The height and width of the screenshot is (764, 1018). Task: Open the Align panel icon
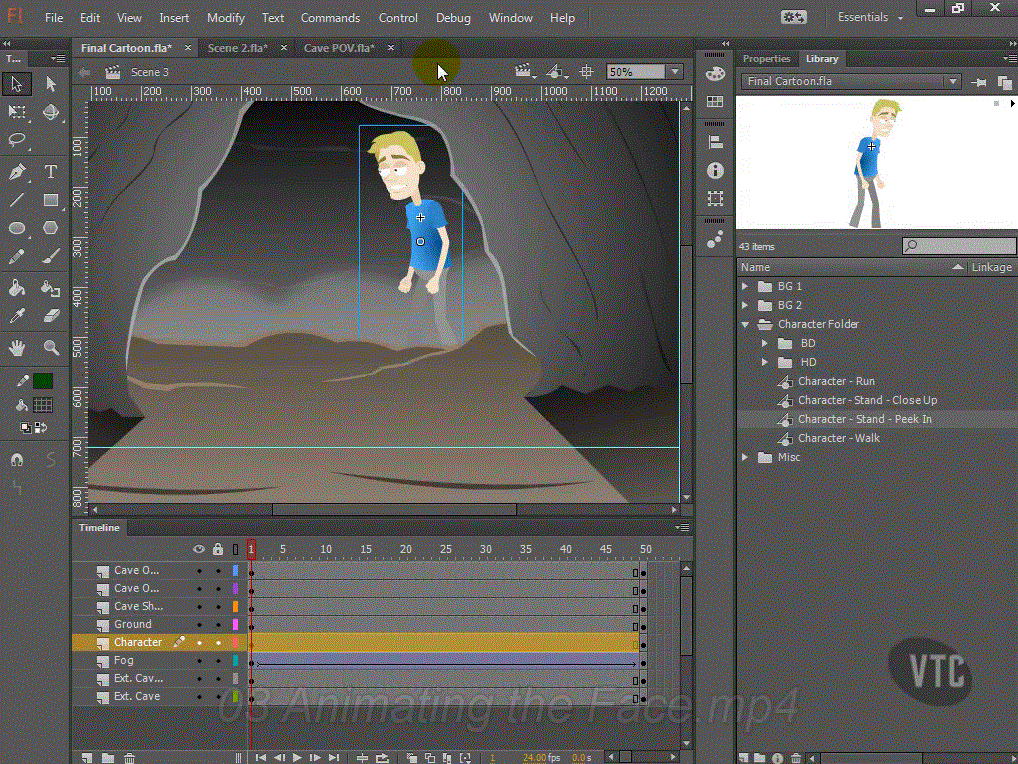715,142
